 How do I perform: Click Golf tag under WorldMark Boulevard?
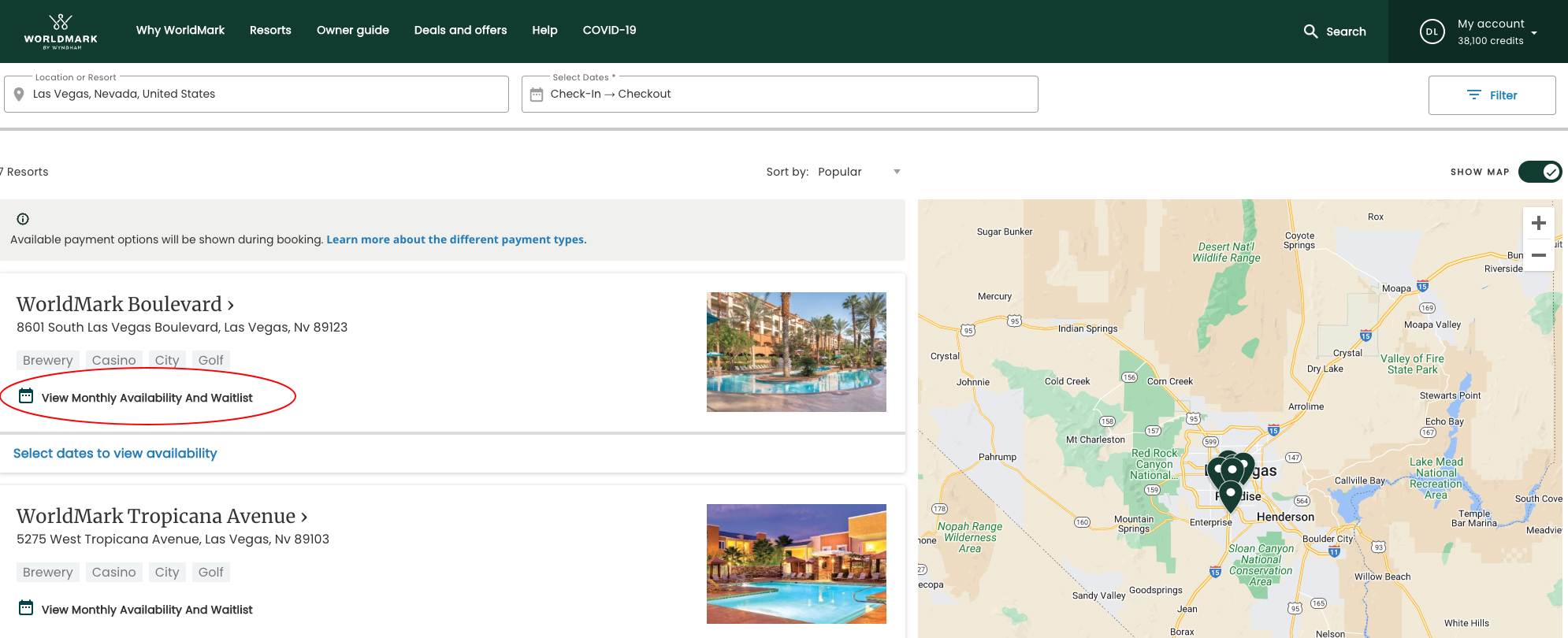pos(210,360)
